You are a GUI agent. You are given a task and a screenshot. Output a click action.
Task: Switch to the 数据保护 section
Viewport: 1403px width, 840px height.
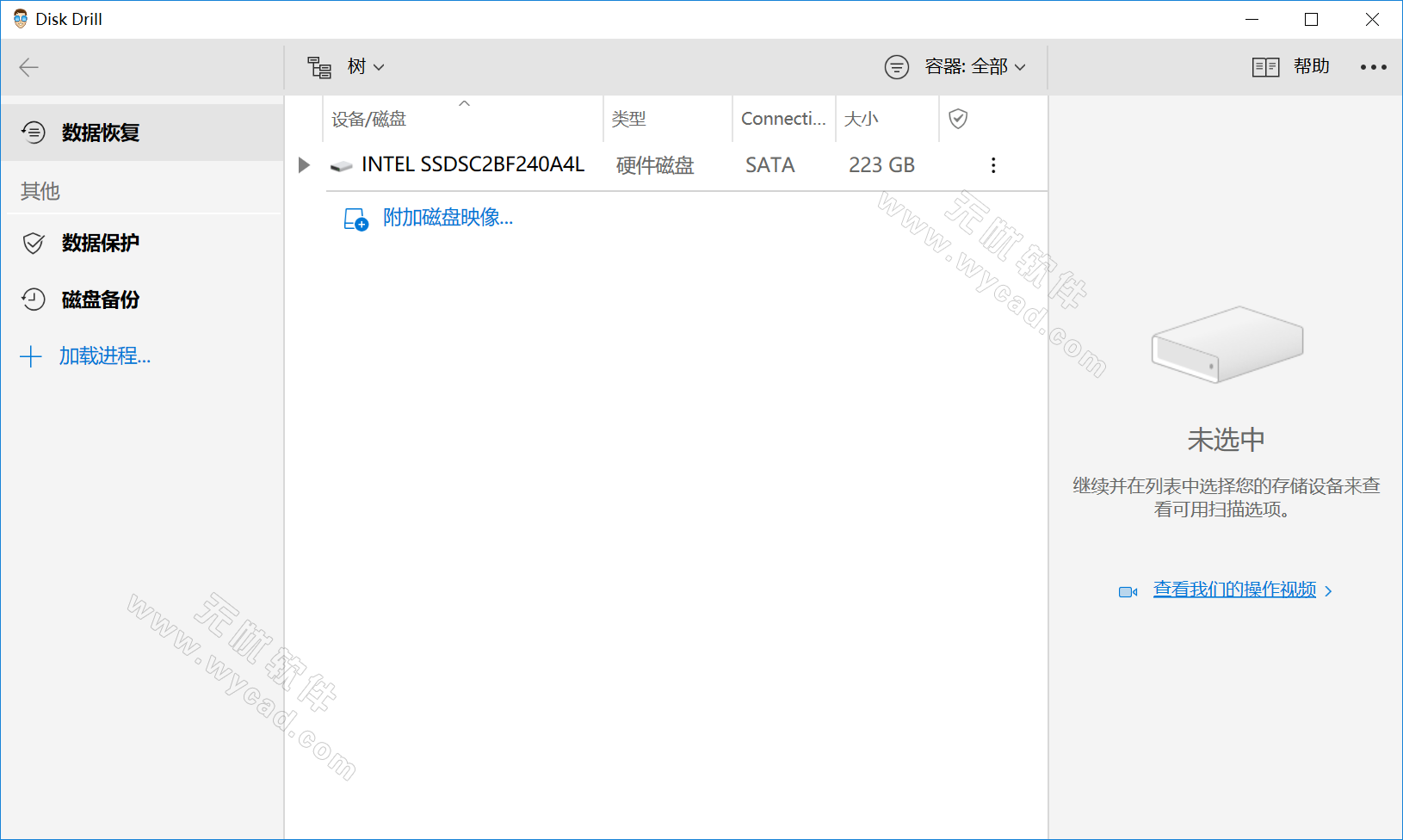click(101, 244)
